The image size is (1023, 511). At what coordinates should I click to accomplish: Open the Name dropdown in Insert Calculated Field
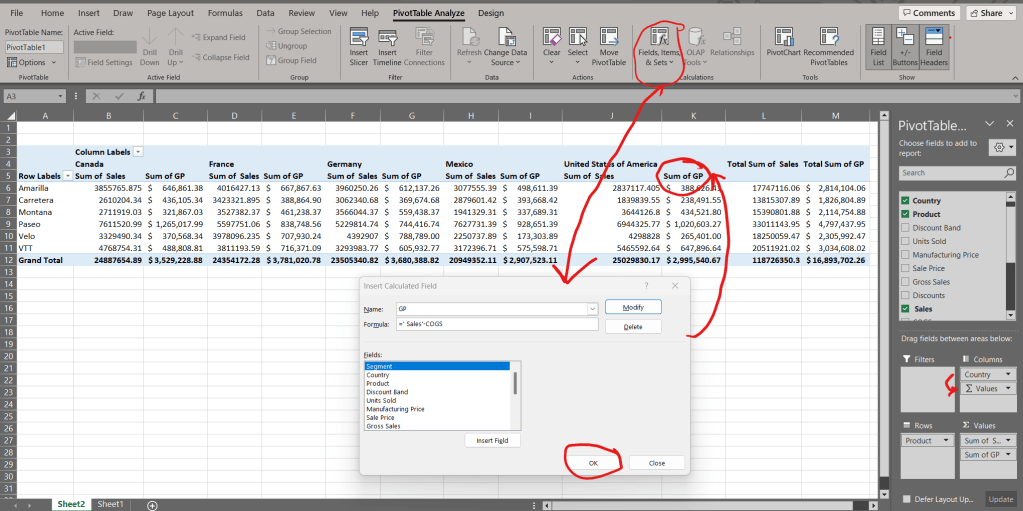593,310
